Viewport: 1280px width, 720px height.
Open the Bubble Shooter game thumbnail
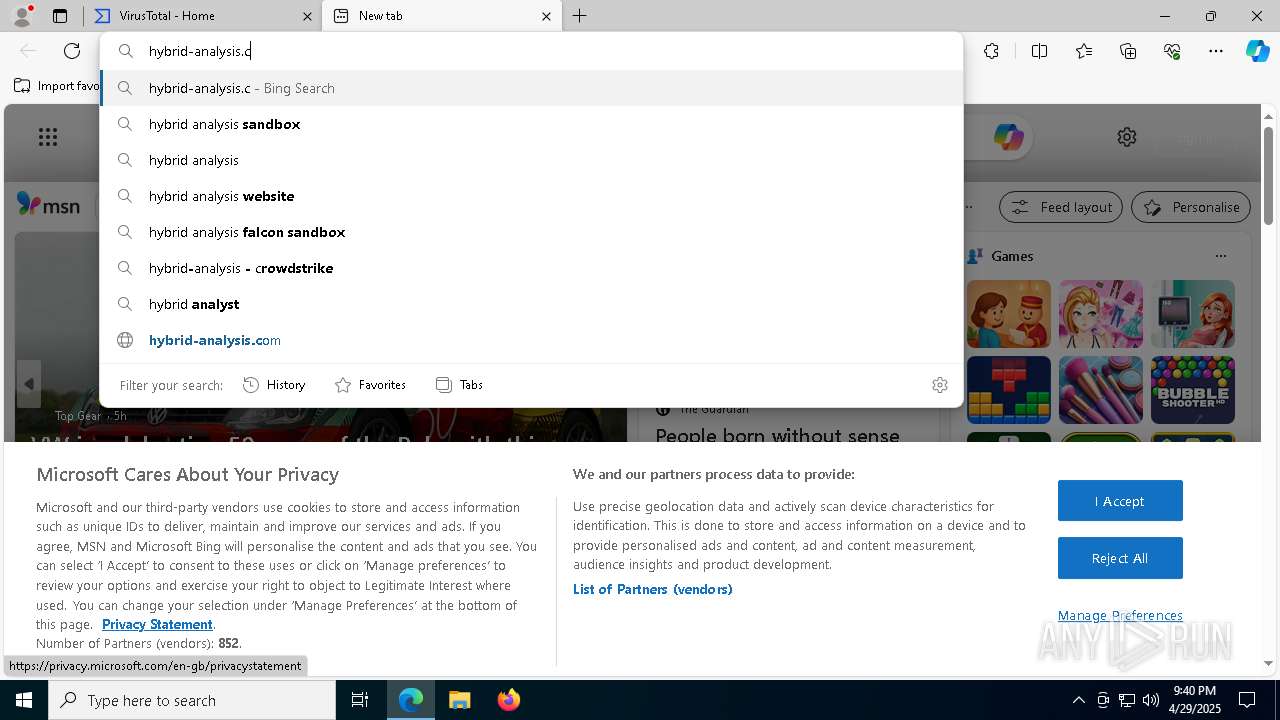coord(1193,390)
